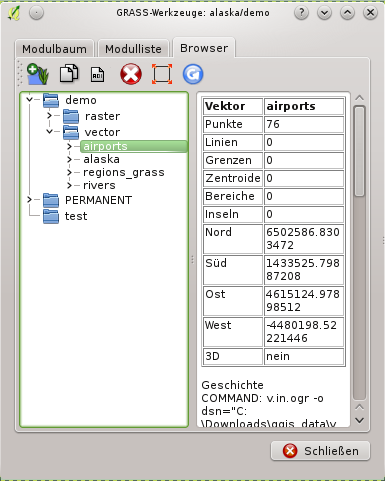The image size is (385, 481).
Task: Click the Zentroide label cell
Action: click(233, 178)
